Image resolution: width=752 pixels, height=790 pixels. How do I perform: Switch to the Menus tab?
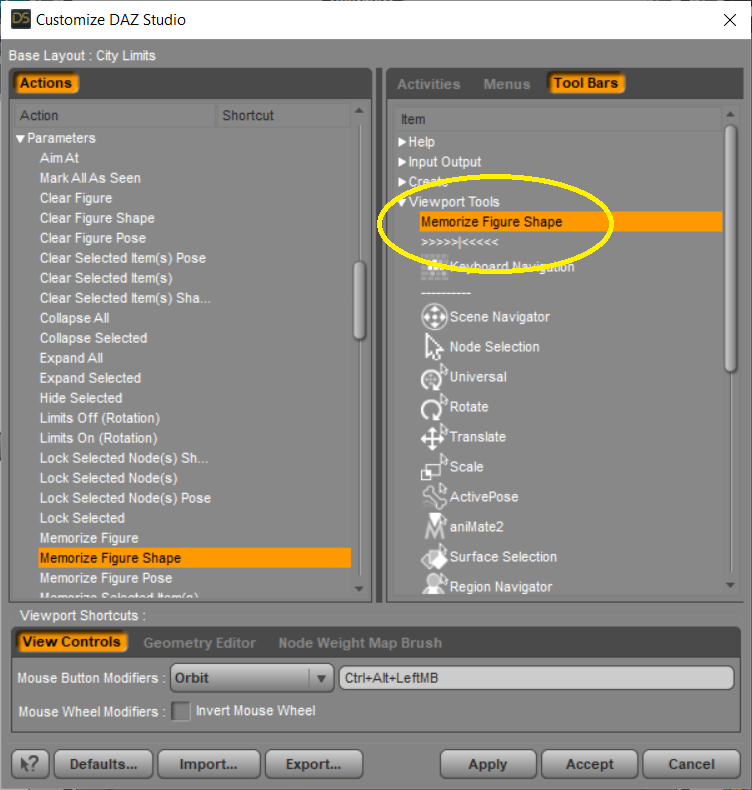[x=507, y=84]
